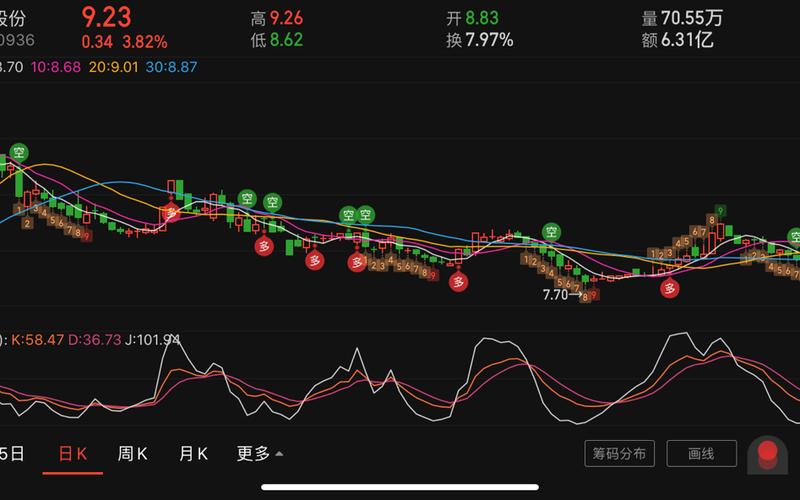Tap the 高 9.26 high price value
800x500 pixels.
pos(277,18)
